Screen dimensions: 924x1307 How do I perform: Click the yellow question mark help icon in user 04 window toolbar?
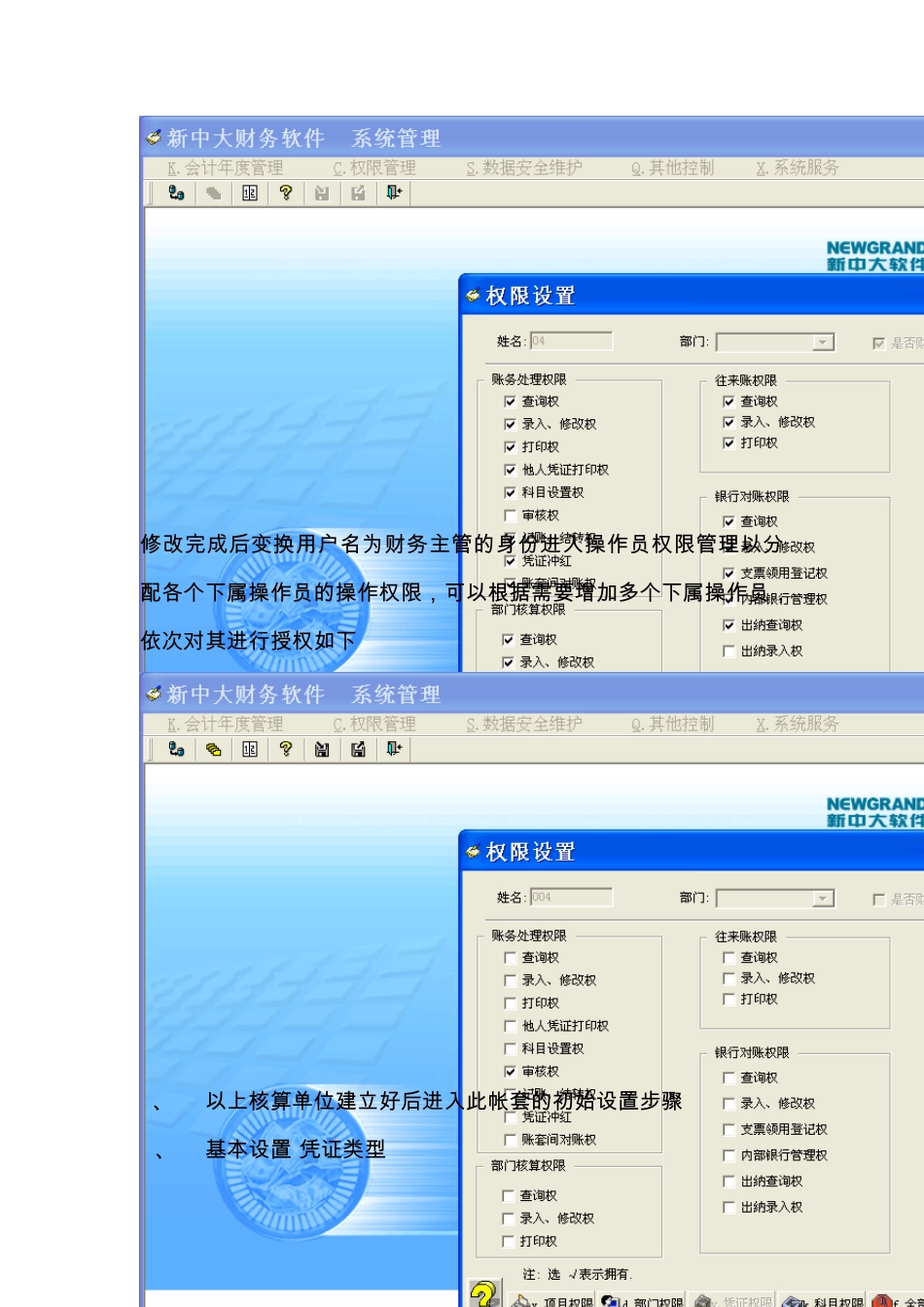tap(286, 194)
